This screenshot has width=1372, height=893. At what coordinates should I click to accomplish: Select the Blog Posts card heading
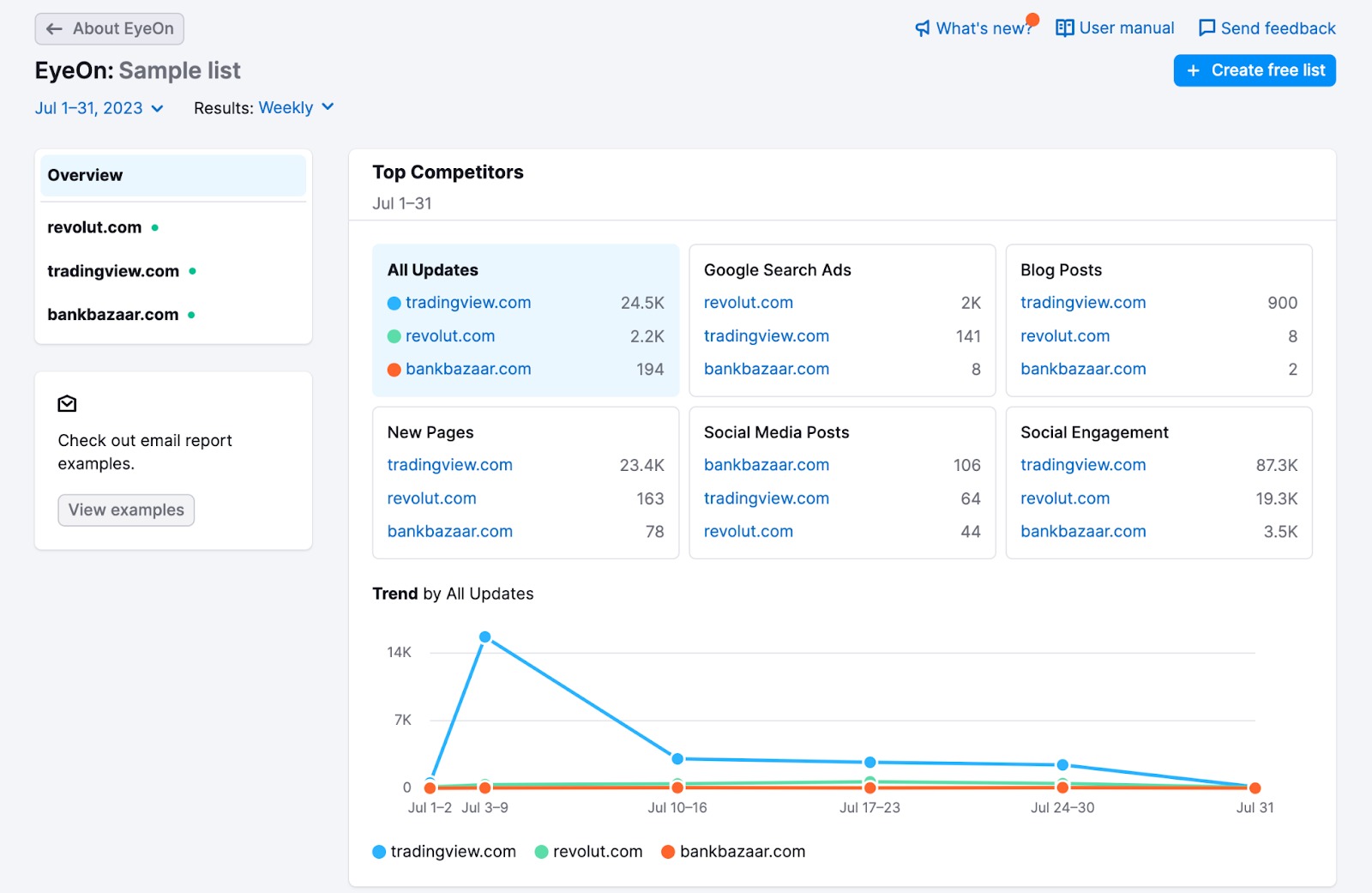pyautogui.click(x=1061, y=270)
